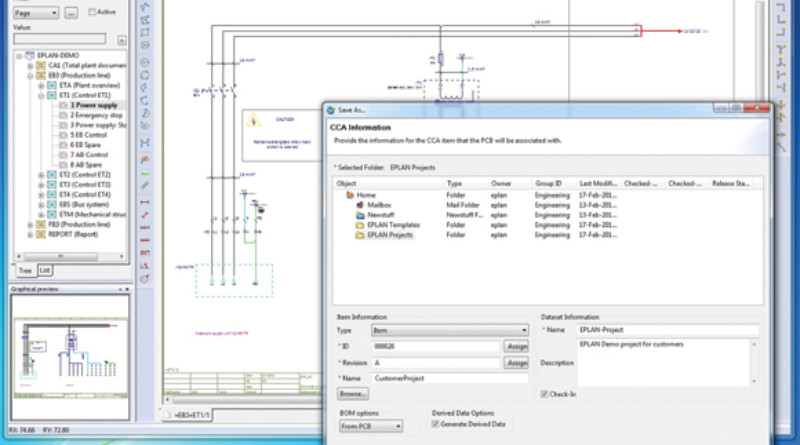Insert the diagonal line connection symbol
Image resolution: width=800 pixels, height=445 pixels.
click(781, 147)
